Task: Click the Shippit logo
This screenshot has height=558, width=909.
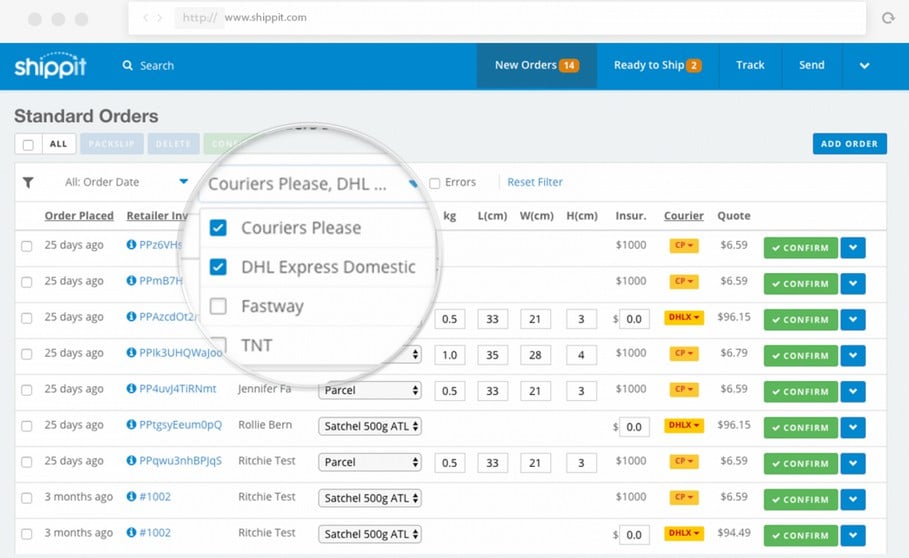Action: tap(50, 65)
